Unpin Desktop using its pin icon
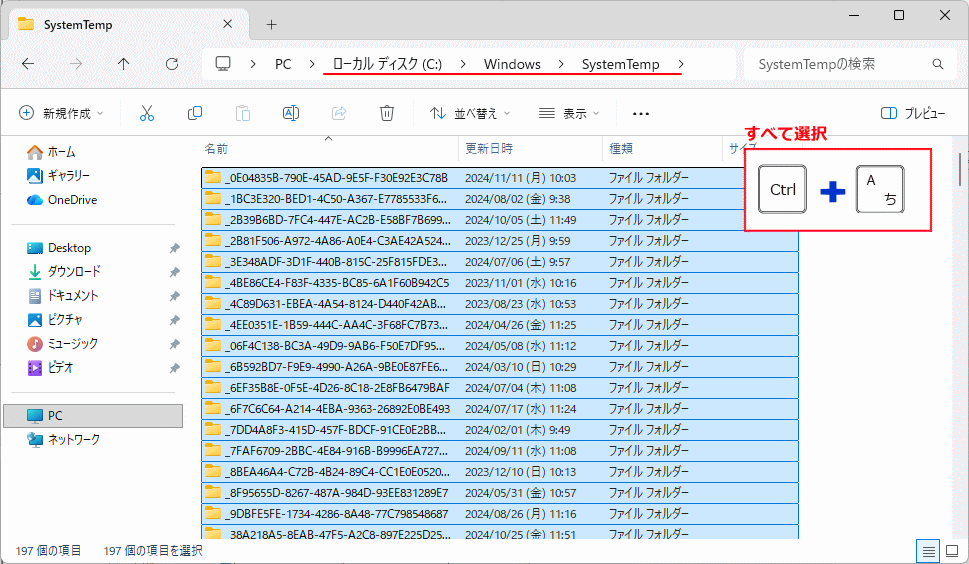 174,248
